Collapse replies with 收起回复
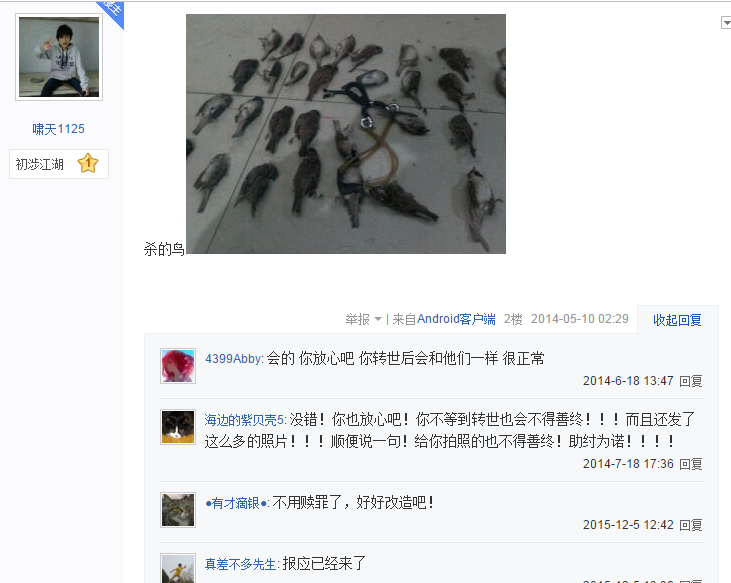731x583 pixels. click(x=677, y=320)
